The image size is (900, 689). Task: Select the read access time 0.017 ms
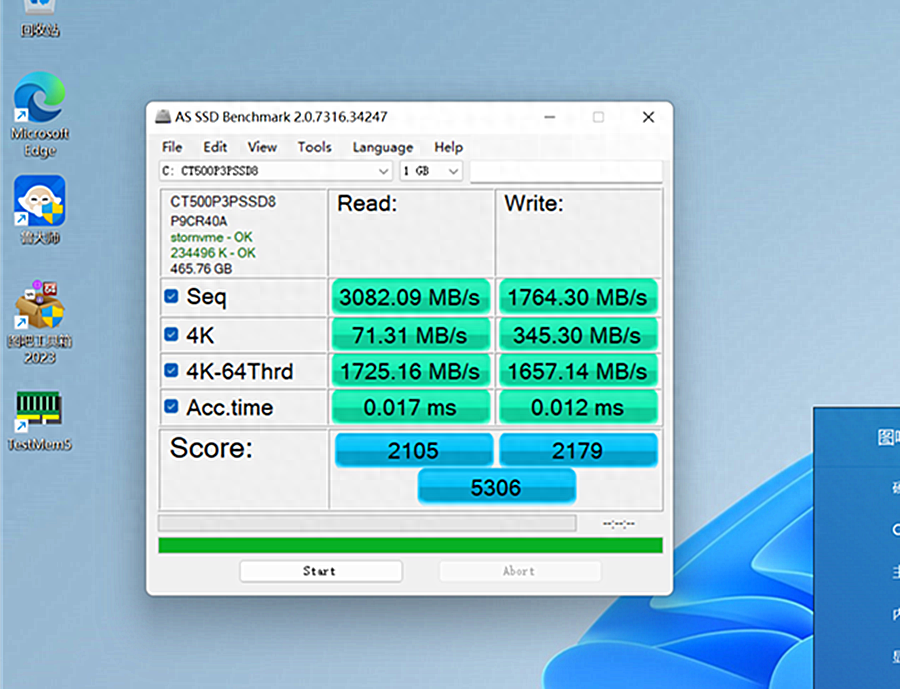tap(410, 407)
